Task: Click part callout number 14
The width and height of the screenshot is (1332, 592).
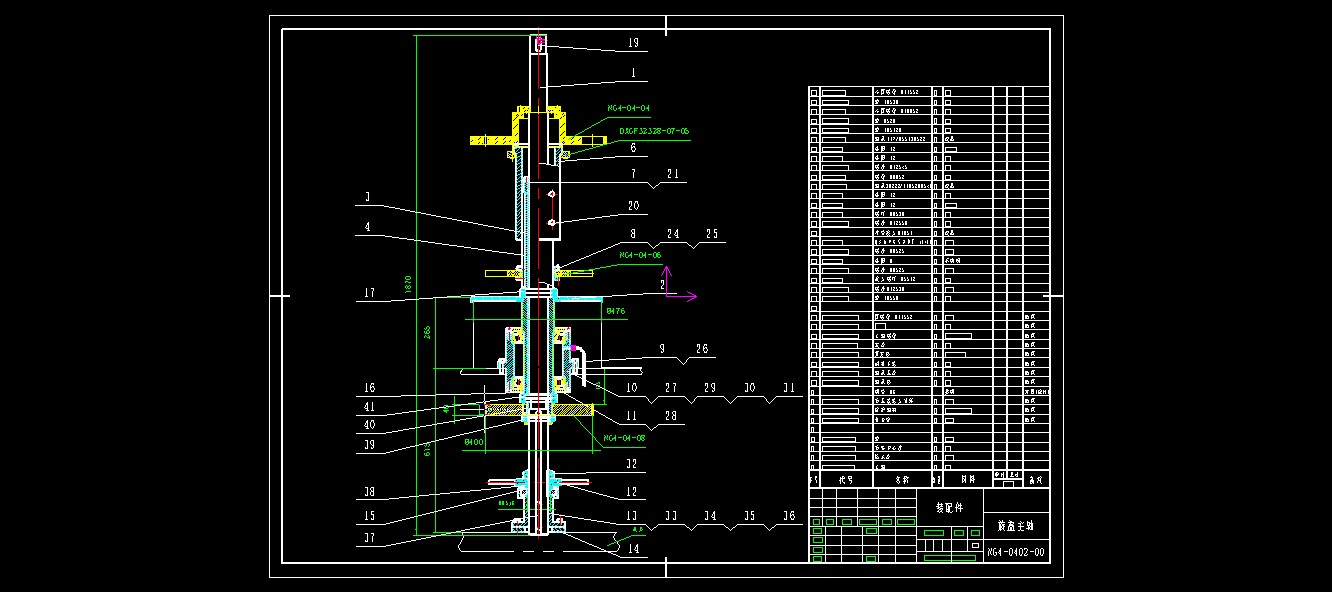Action: coord(632,548)
